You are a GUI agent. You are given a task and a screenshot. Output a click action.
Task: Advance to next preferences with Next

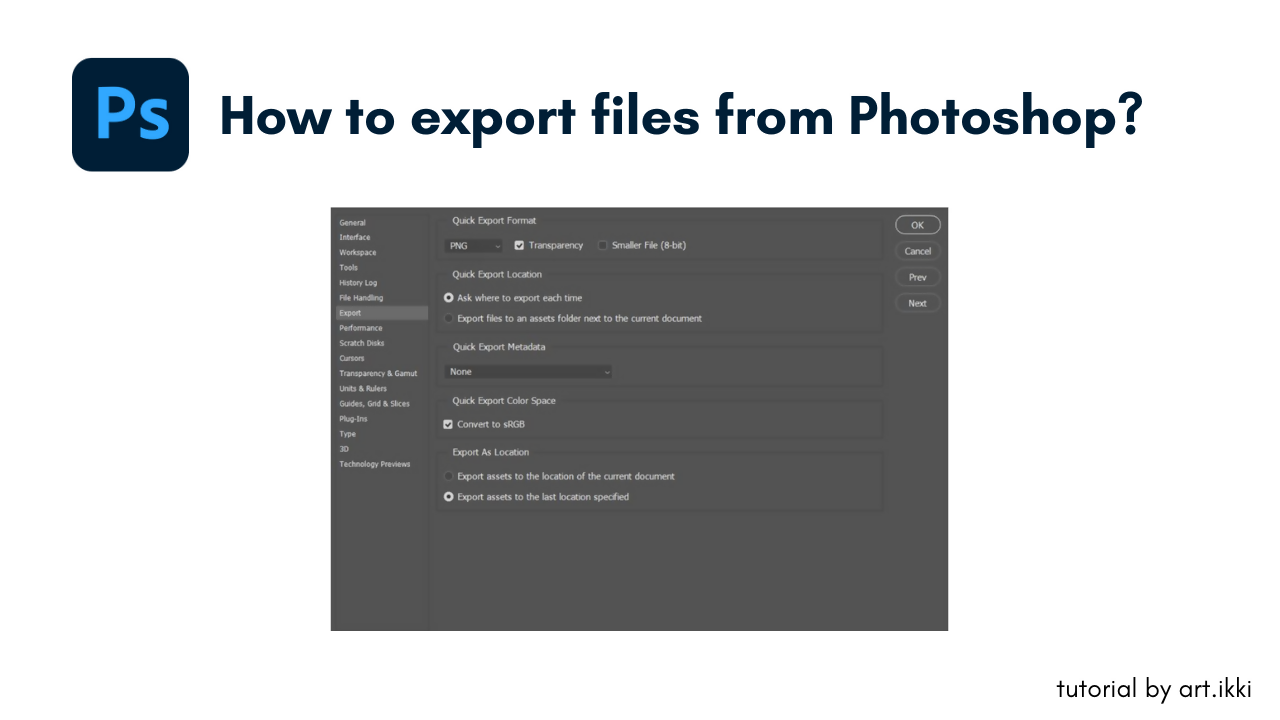[917, 303]
